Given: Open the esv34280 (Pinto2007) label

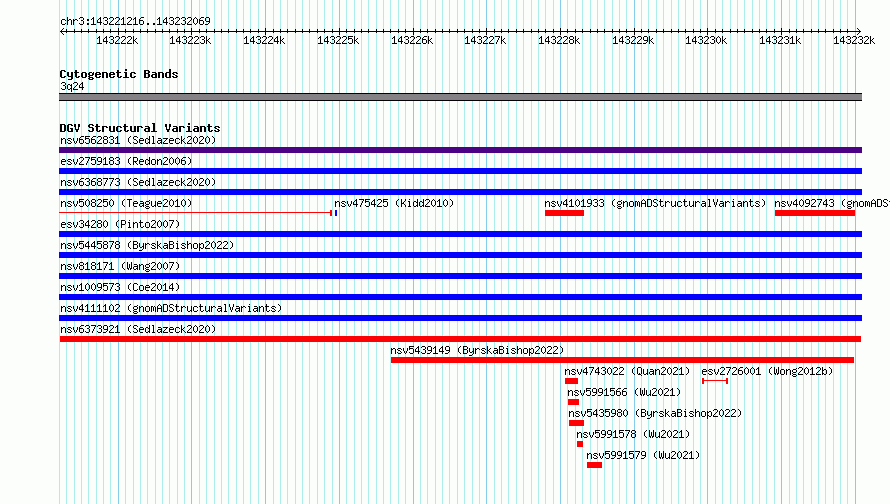Looking at the screenshot, I should (120, 224).
